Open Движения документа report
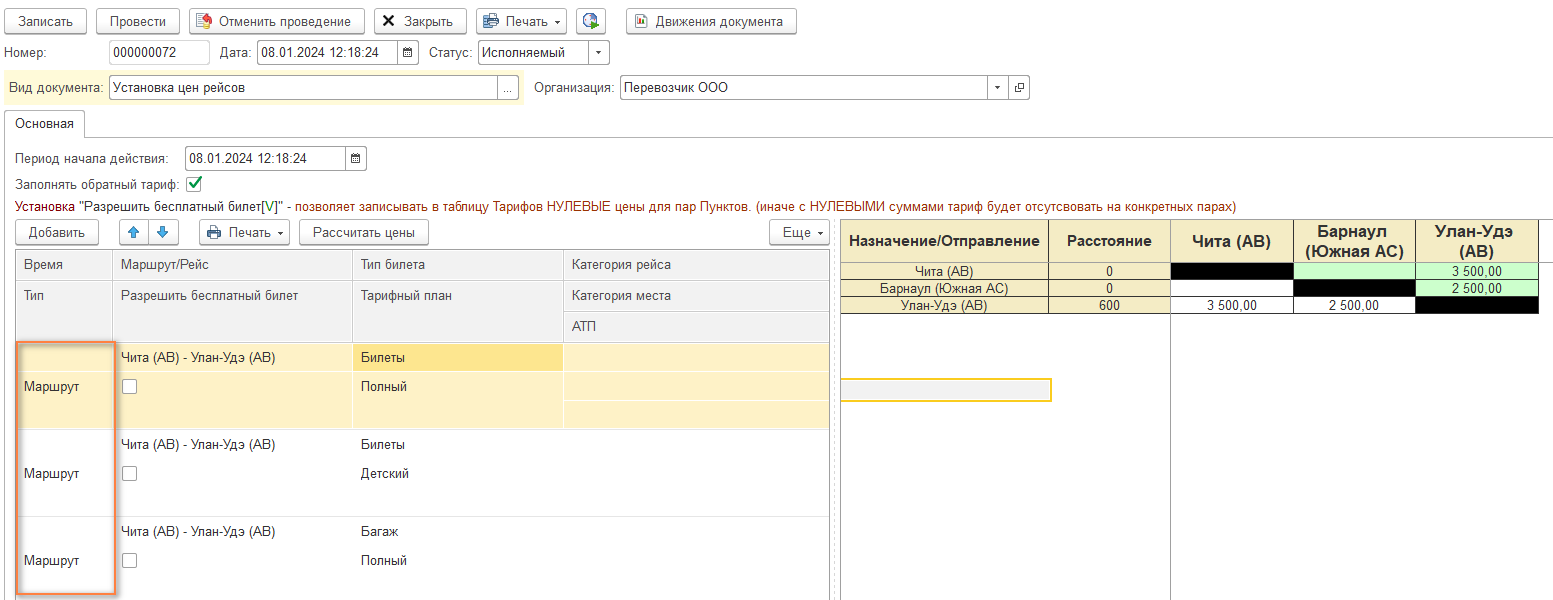1553x600 pixels. (711, 21)
